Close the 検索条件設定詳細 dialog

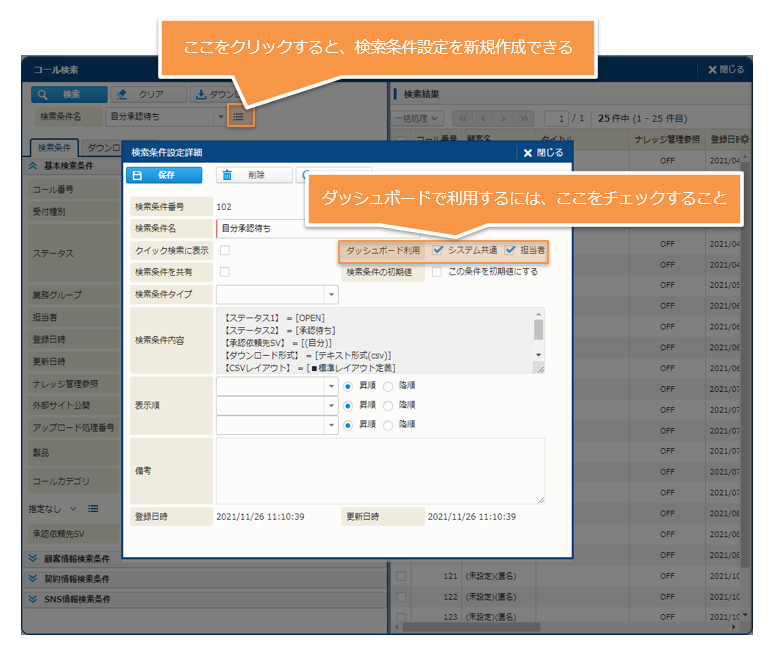(x=543, y=153)
